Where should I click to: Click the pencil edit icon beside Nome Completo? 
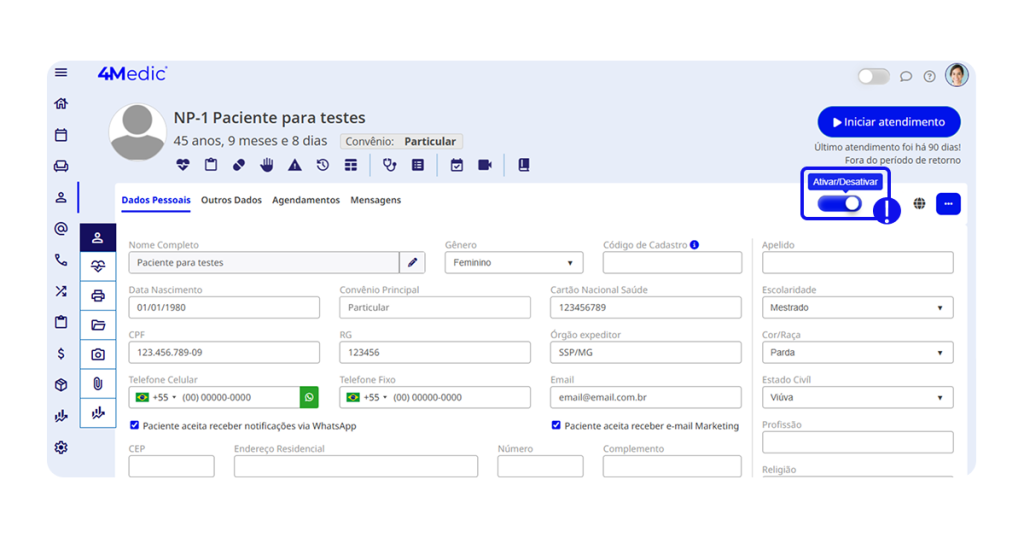tap(413, 263)
